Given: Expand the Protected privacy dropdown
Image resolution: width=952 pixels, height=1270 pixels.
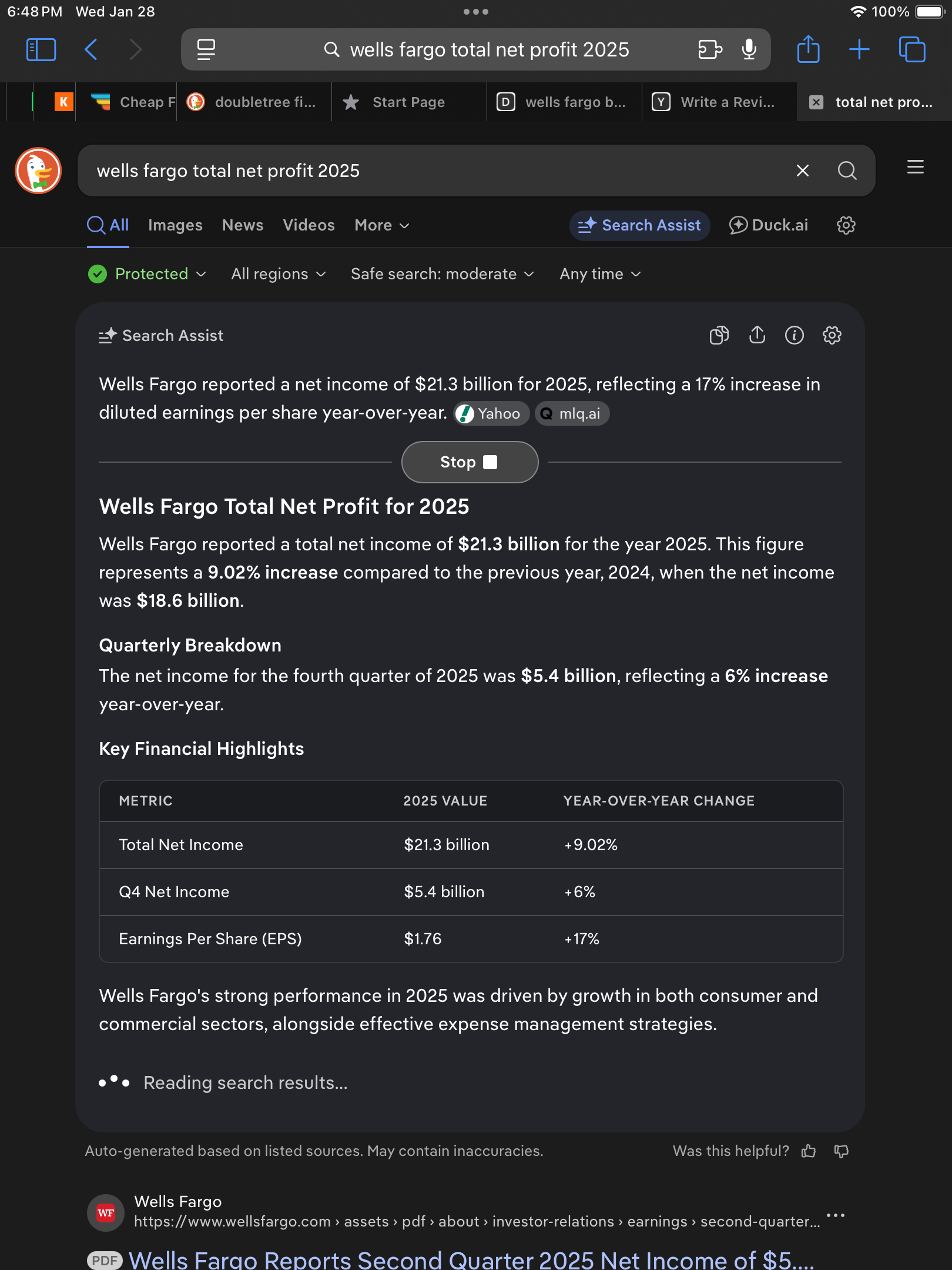Looking at the screenshot, I should (147, 274).
